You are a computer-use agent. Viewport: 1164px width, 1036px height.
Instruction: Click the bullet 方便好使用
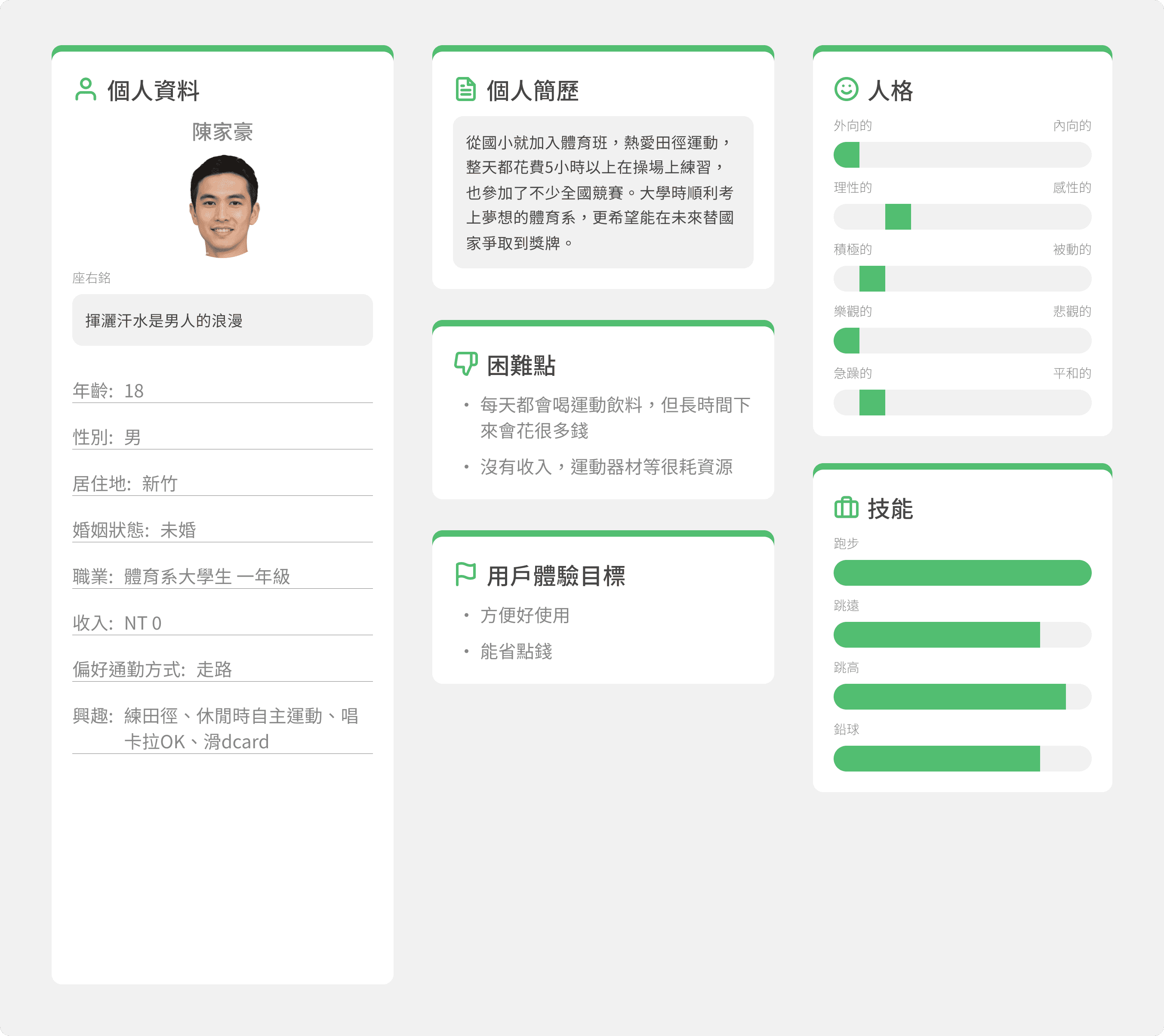click(524, 615)
